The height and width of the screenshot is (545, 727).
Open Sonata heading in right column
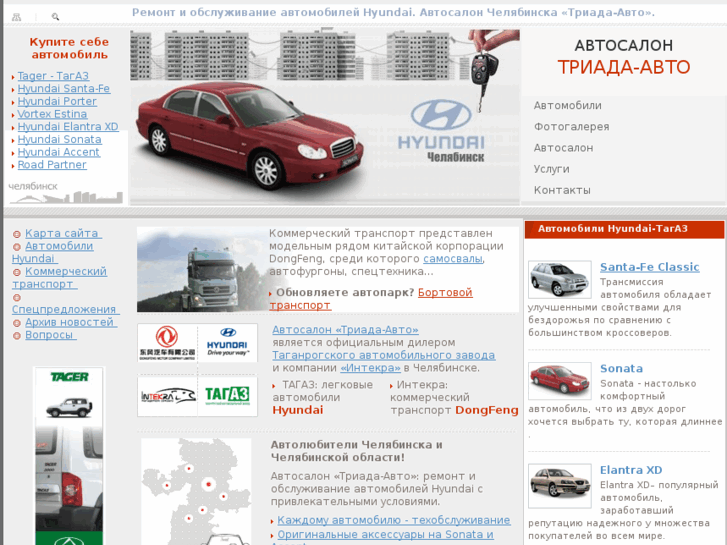(621, 368)
